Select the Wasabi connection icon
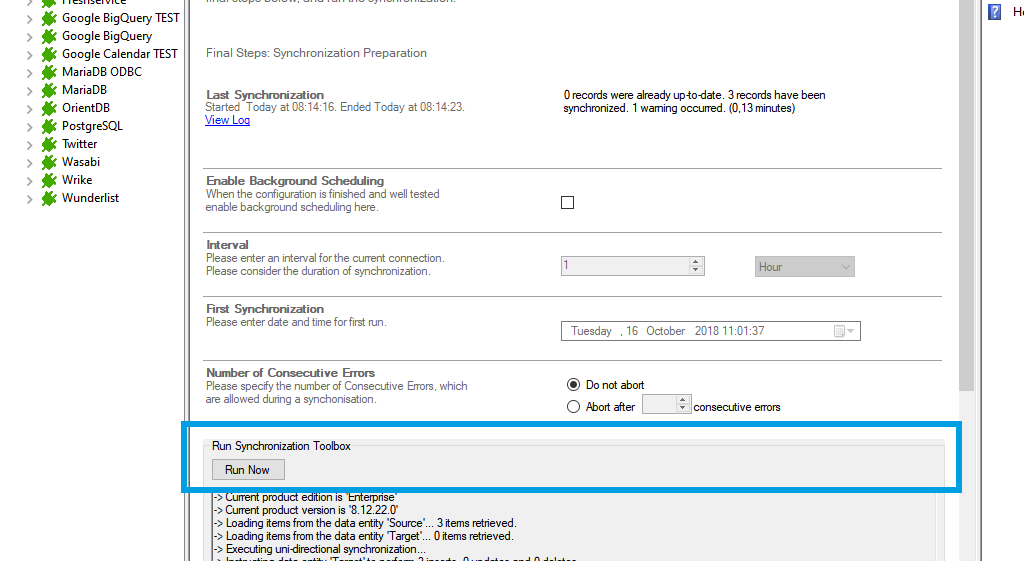1024x561 pixels. coord(48,162)
